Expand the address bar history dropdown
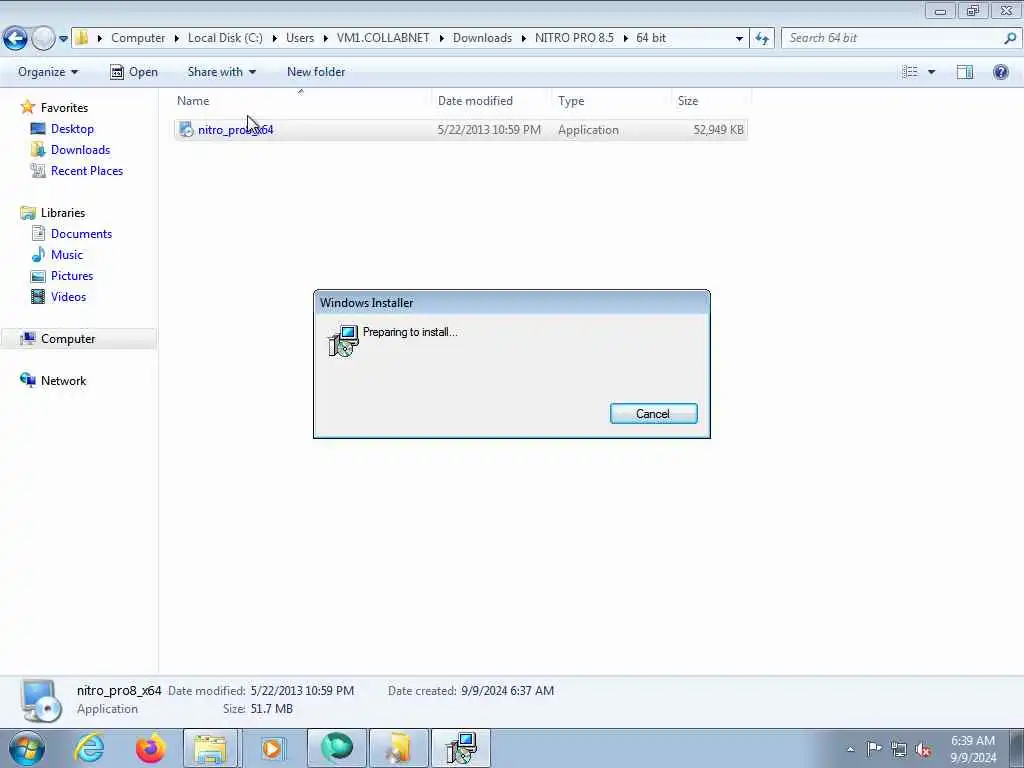The height and width of the screenshot is (768, 1024). [x=739, y=39]
